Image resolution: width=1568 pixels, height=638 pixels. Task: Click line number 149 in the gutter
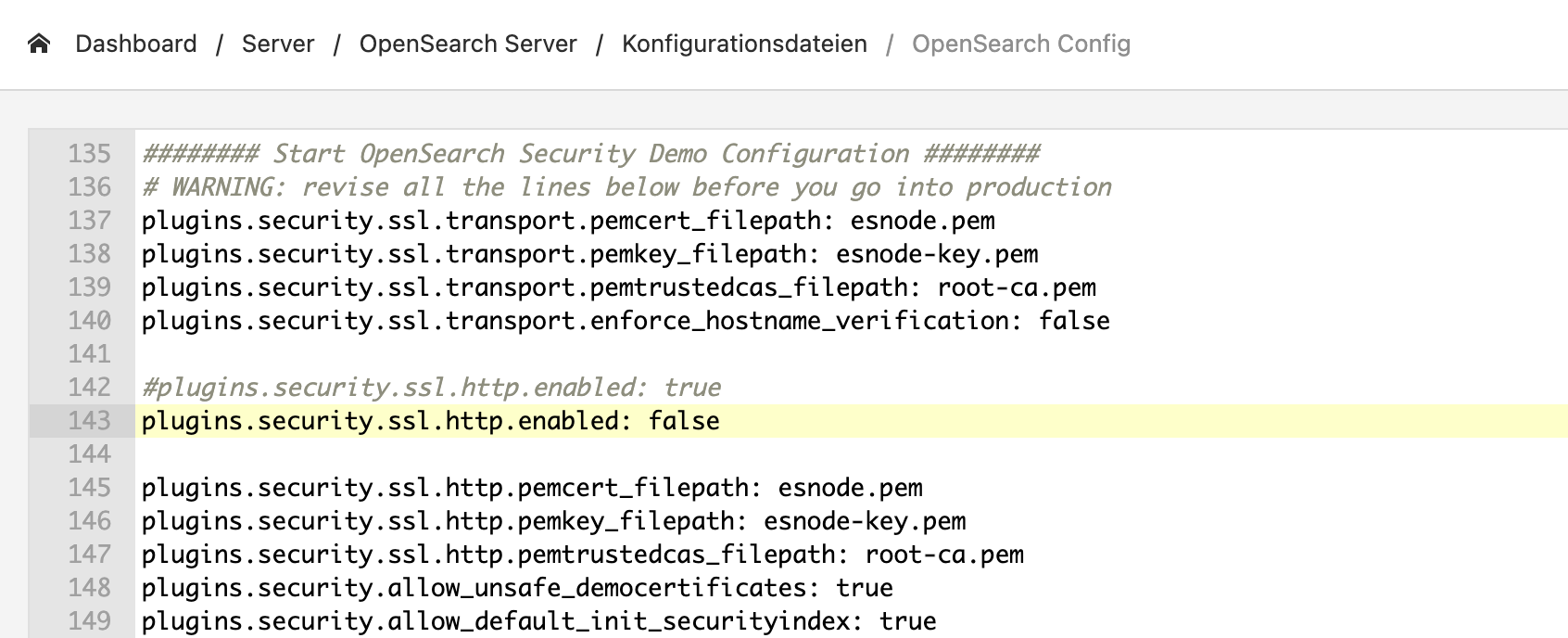(89, 621)
